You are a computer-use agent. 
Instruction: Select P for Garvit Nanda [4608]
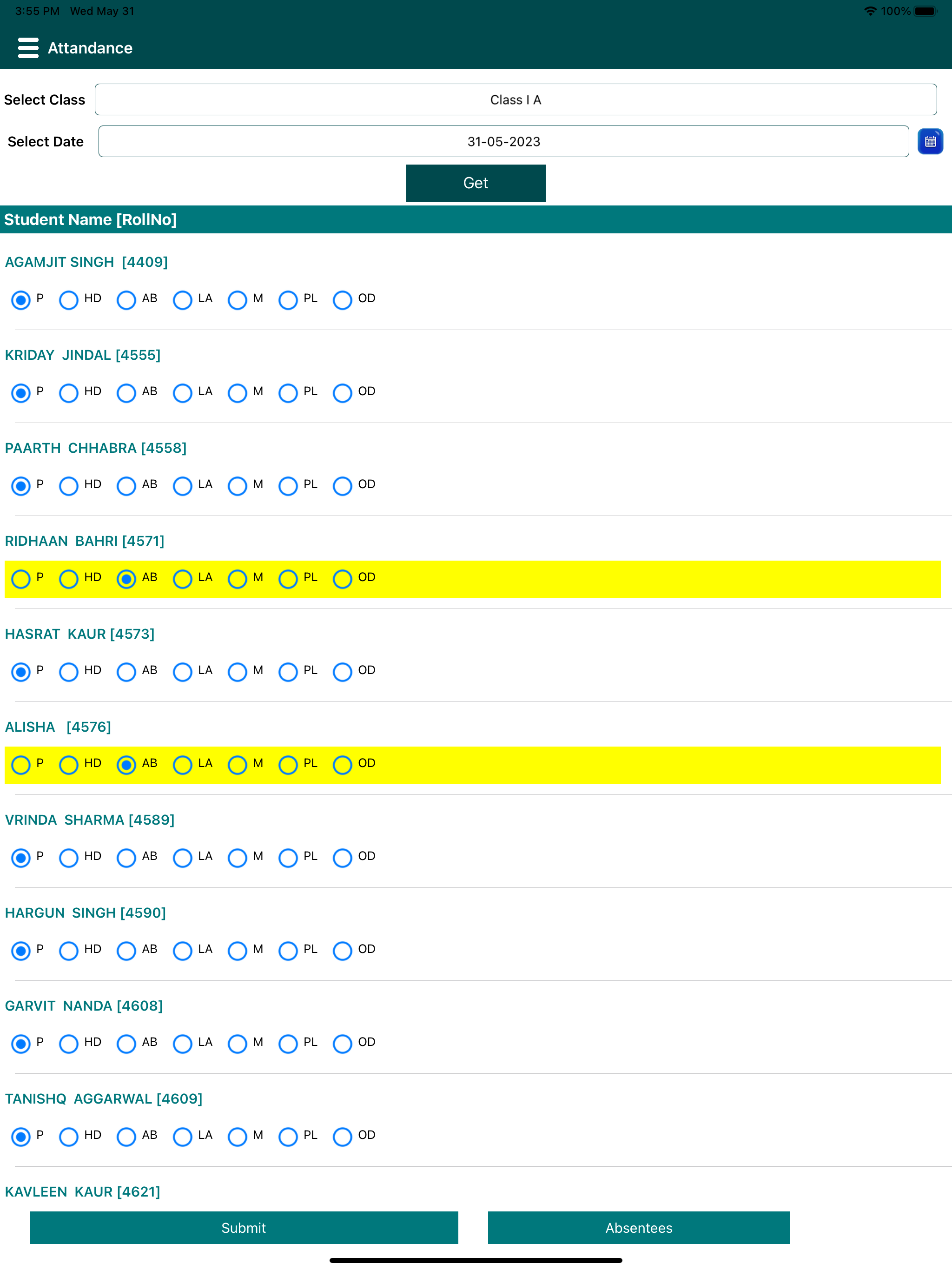21,1044
